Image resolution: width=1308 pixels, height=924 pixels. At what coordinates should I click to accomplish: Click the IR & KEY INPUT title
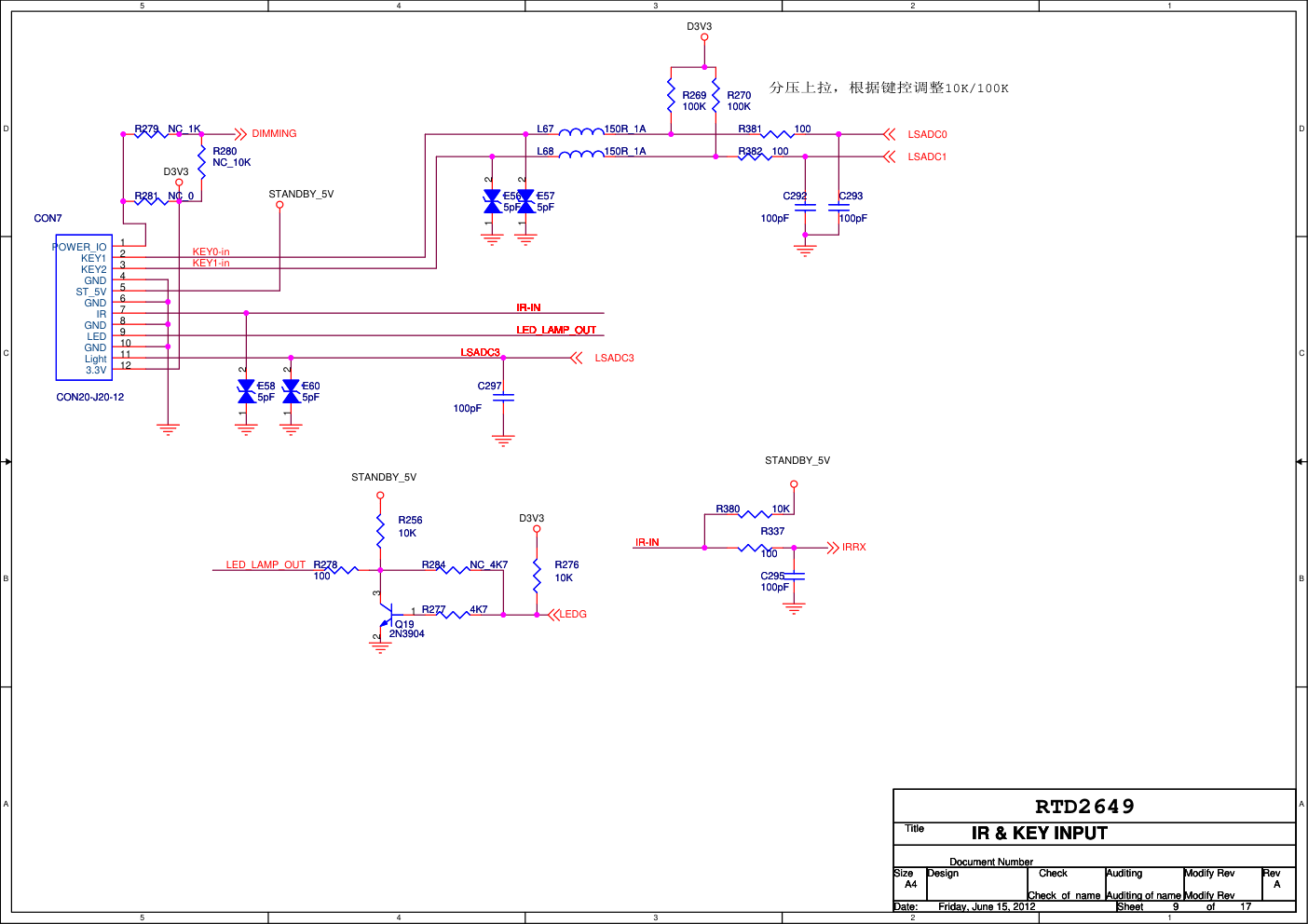[1040, 834]
